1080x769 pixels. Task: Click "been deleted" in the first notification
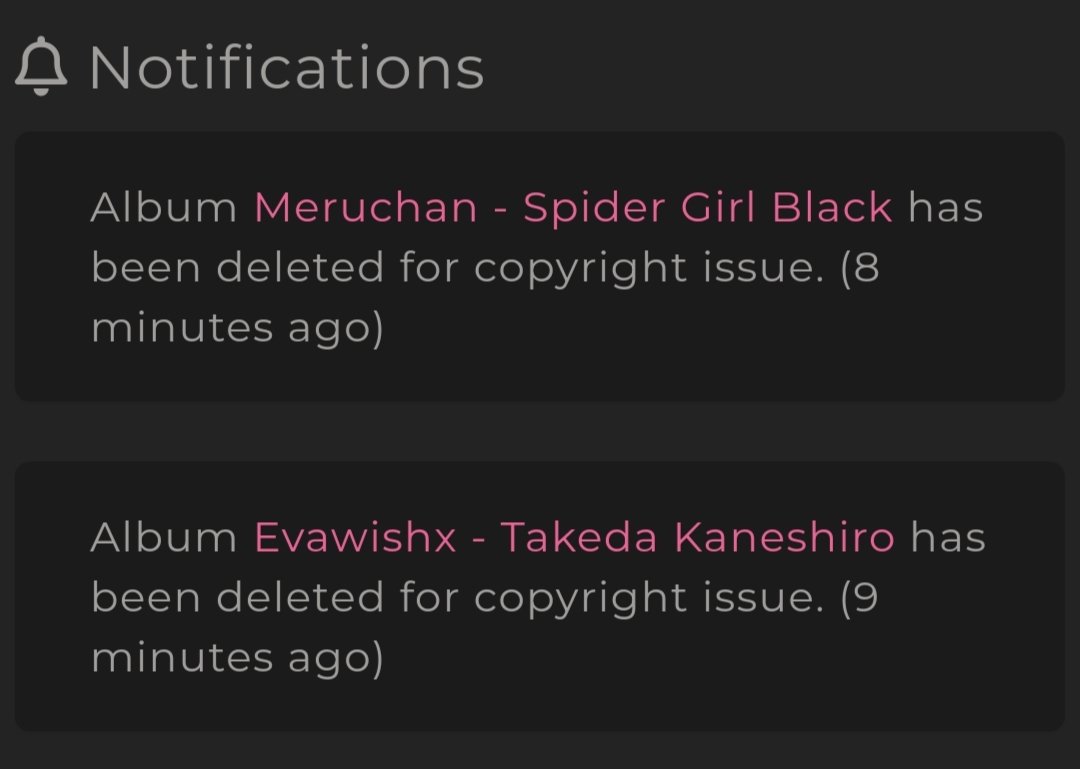click(x=237, y=267)
